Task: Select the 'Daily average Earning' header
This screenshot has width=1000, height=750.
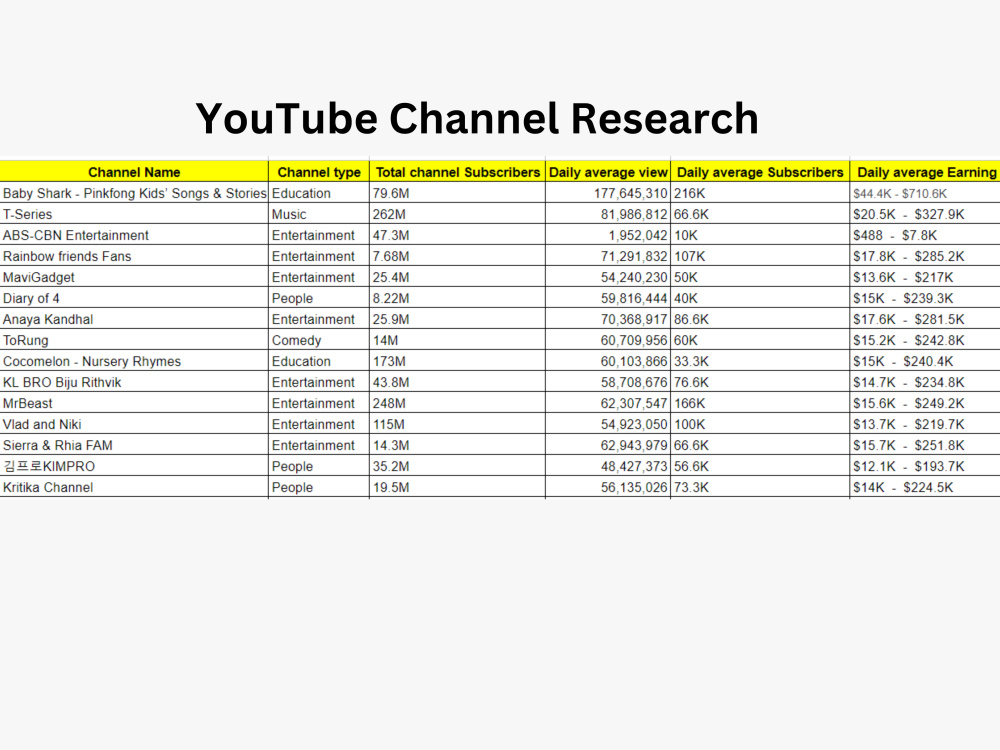Action: (x=925, y=172)
